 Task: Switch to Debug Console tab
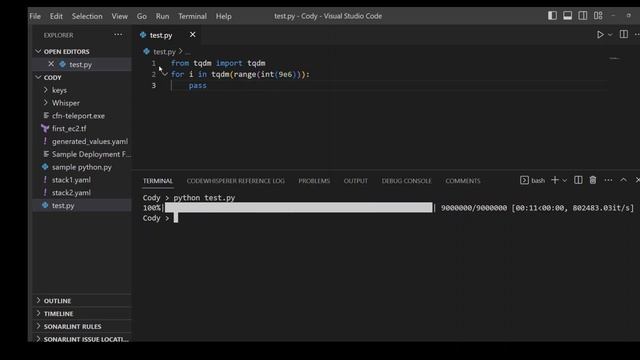[x=407, y=181]
